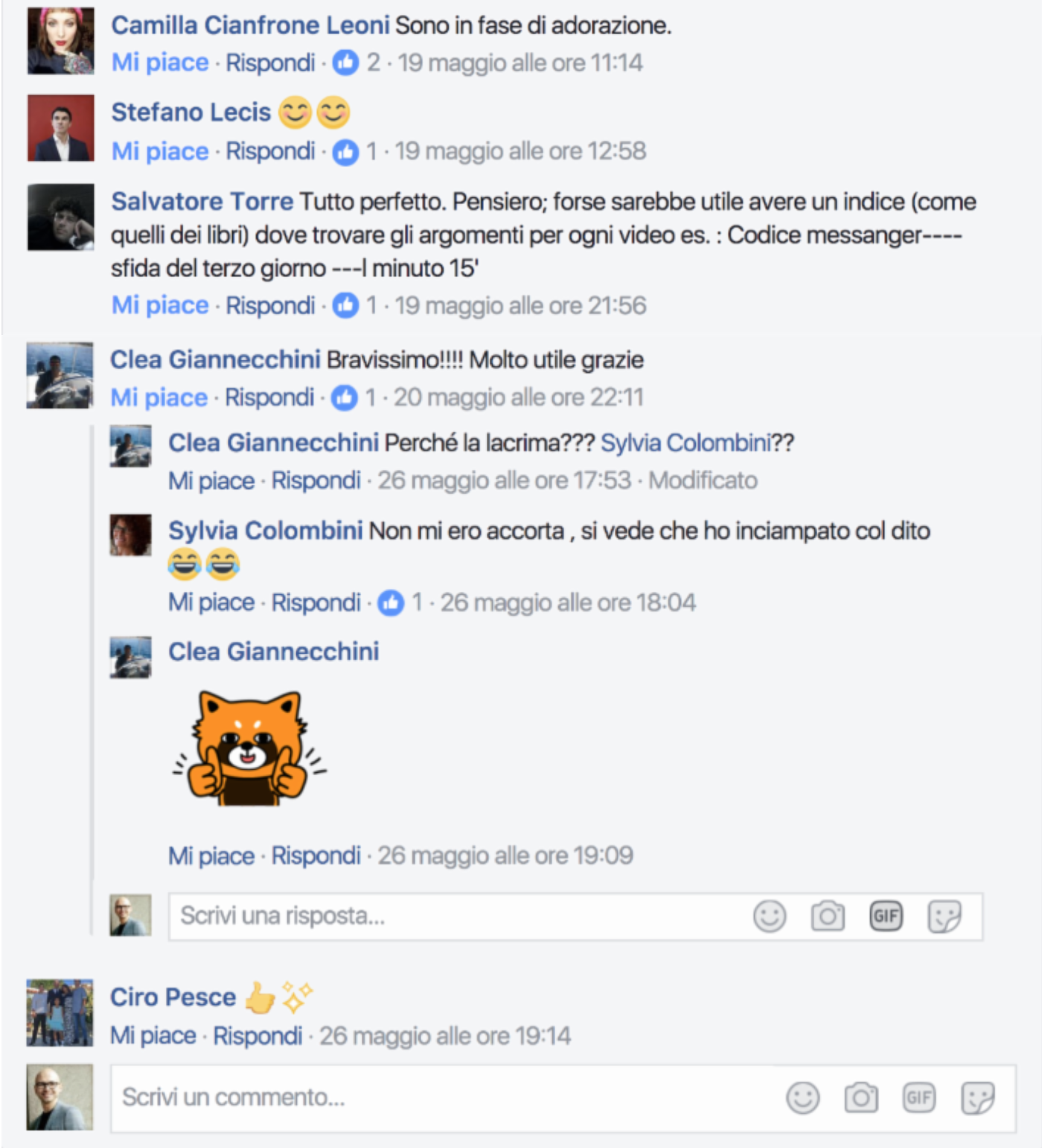Image resolution: width=1042 pixels, height=1148 pixels.
Task: Open GIF picker in comment field
Action: pos(919,1097)
